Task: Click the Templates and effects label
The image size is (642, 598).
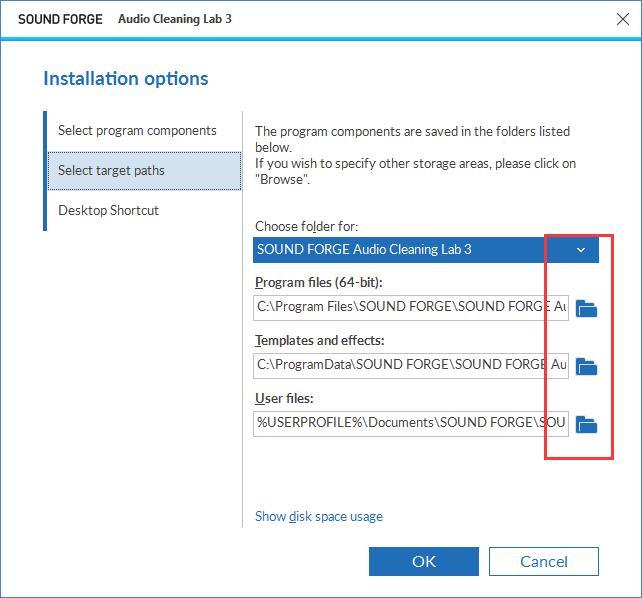Action: pyautogui.click(x=320, y=341)
